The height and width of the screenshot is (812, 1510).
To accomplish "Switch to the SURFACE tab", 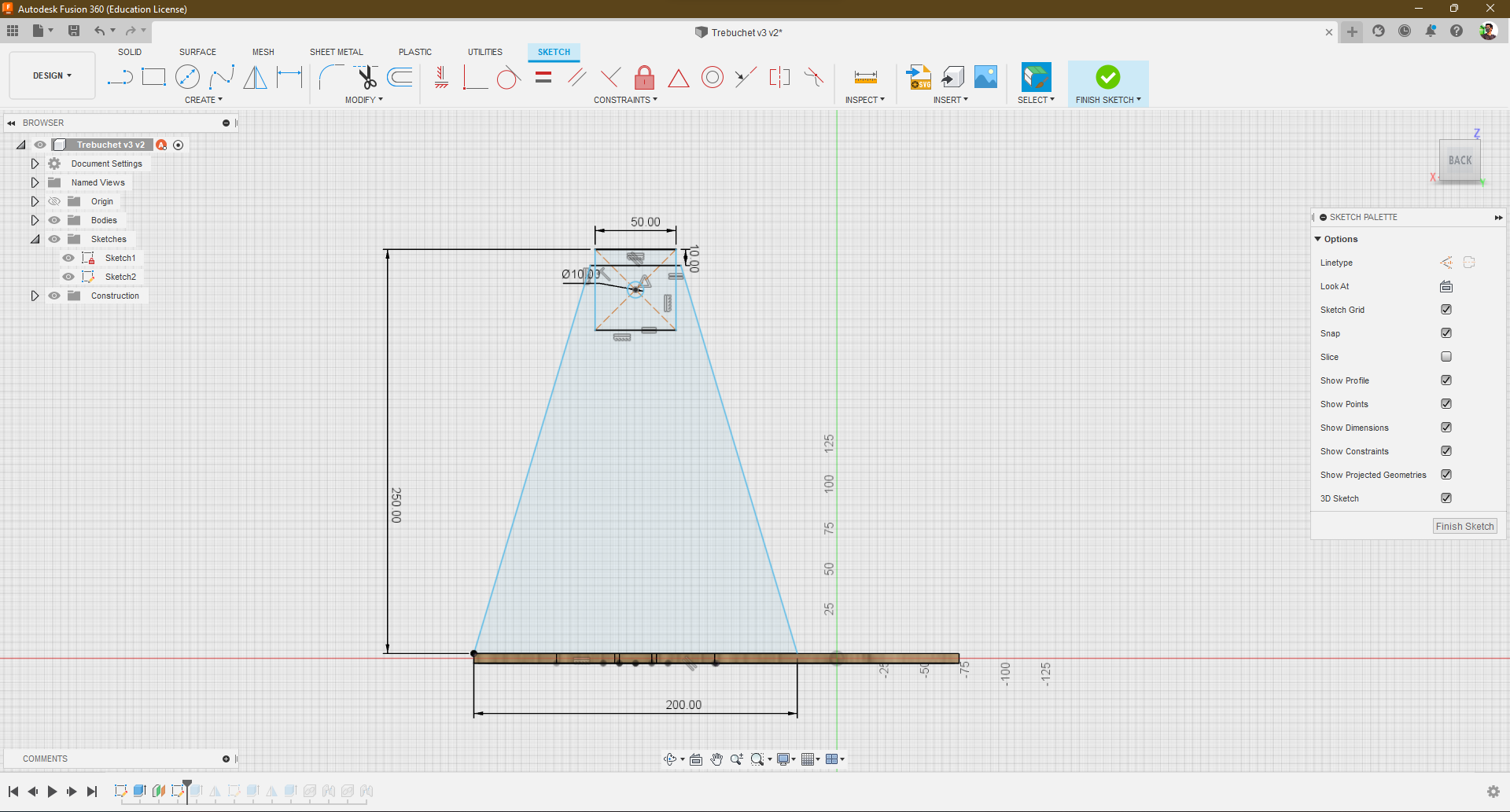I will (197, 52).
